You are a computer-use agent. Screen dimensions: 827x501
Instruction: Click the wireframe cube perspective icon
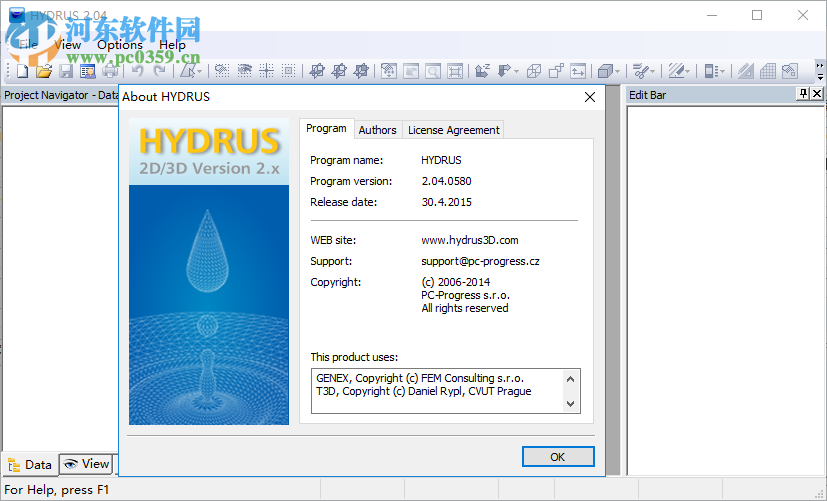pos(534,71)
